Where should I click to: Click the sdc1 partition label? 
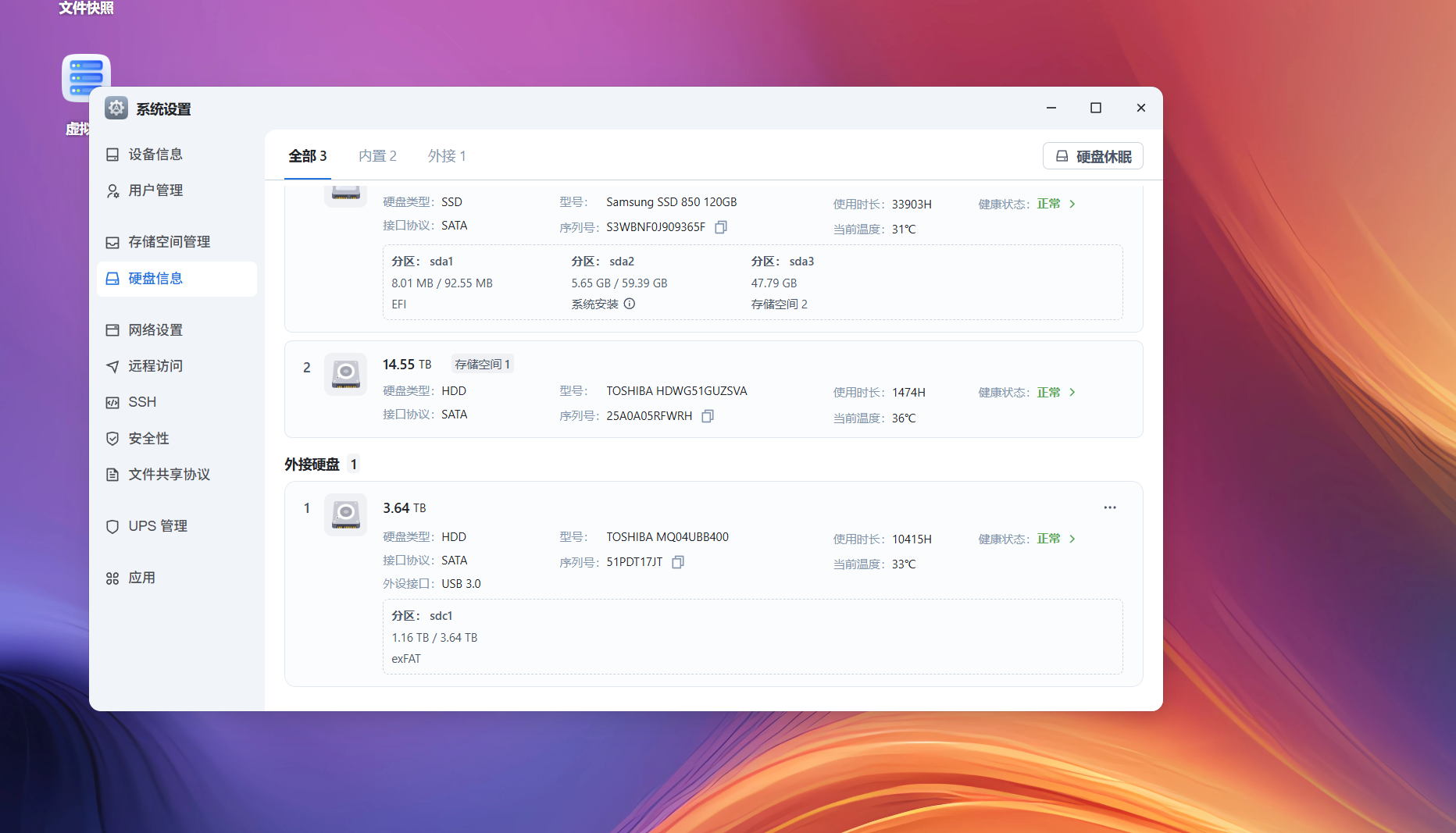coord(441,616)
